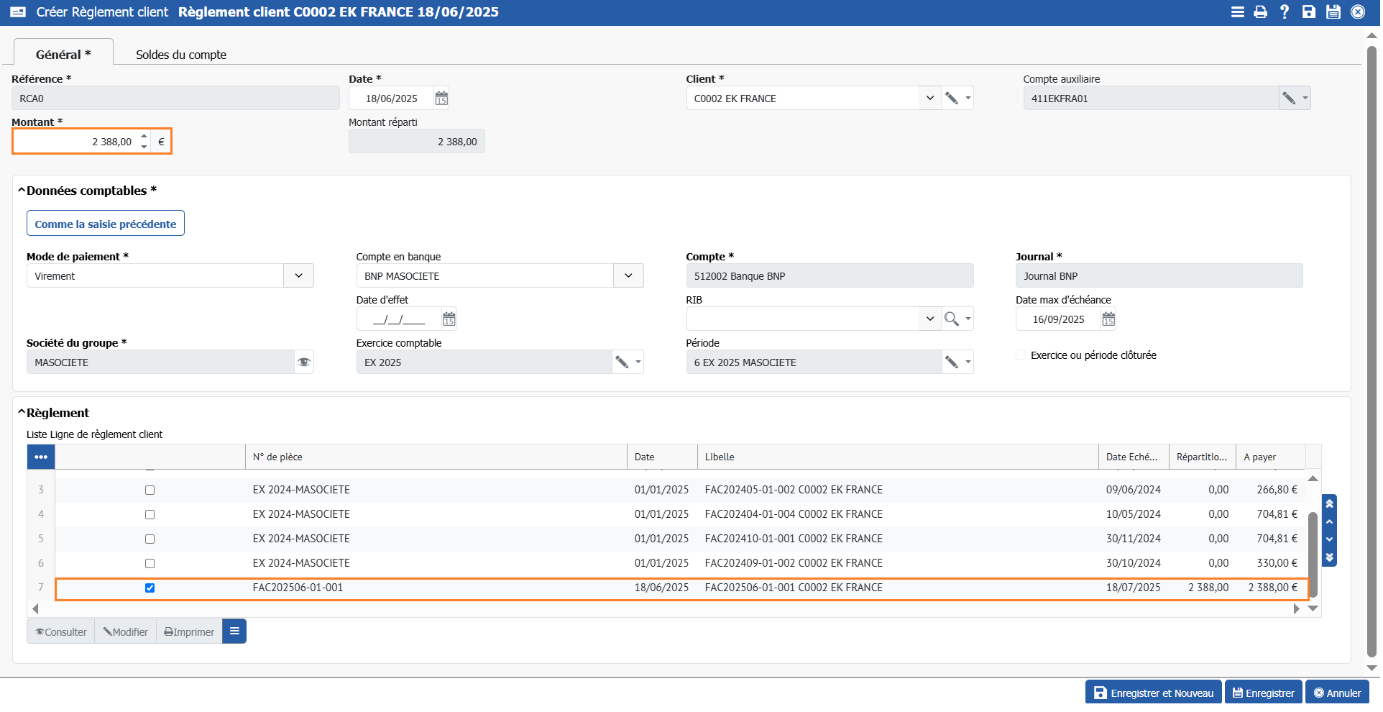This screenshot has height=712, width=1383.
Task: Click the magnifier icon next to RIB
Action: (951, 319)
